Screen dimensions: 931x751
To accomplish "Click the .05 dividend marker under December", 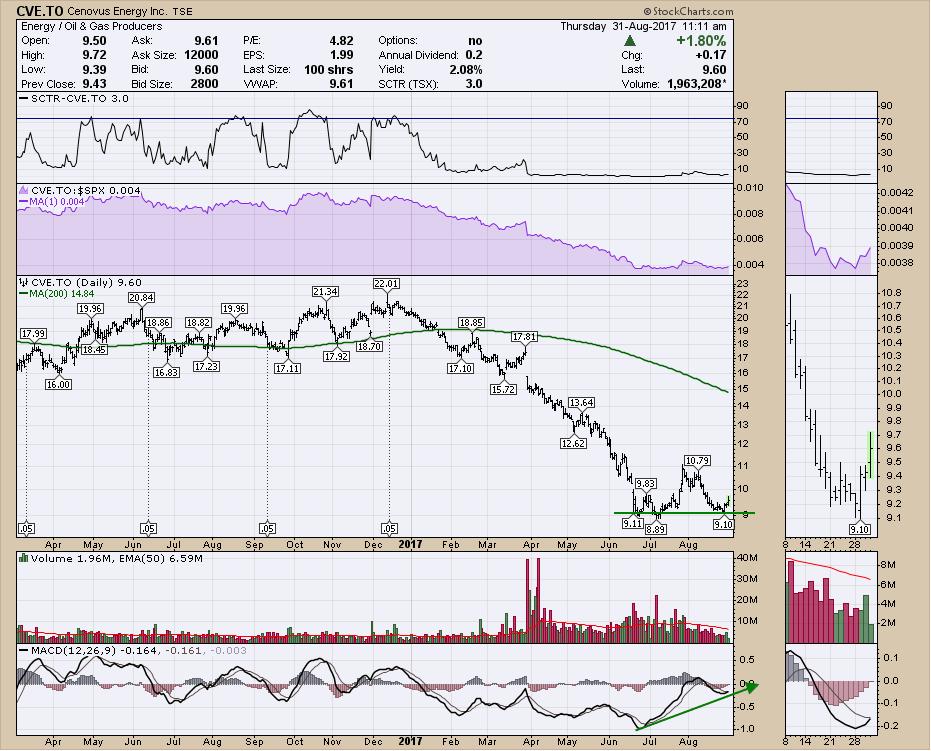I will 389,527.
